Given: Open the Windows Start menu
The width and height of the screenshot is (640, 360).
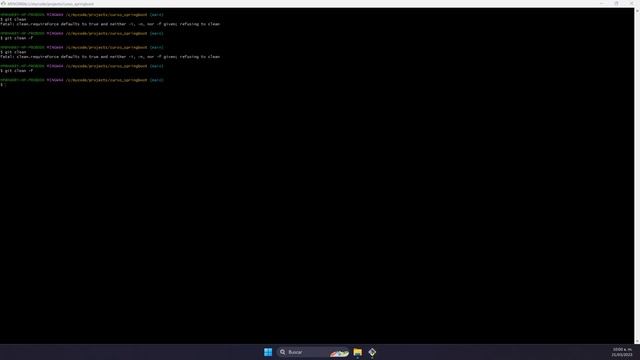Looking at the screenshot, I should (x=268, y=352).
